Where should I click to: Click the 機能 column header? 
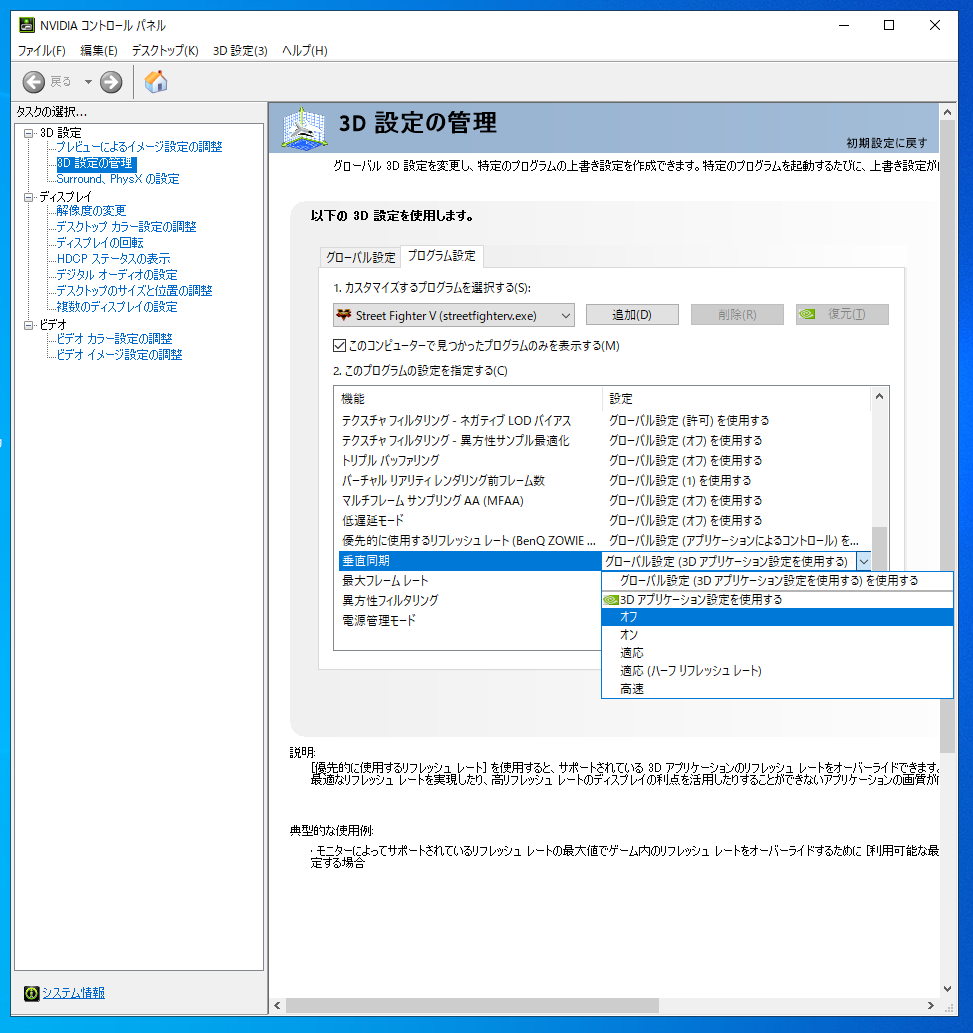tap(468, 399)
